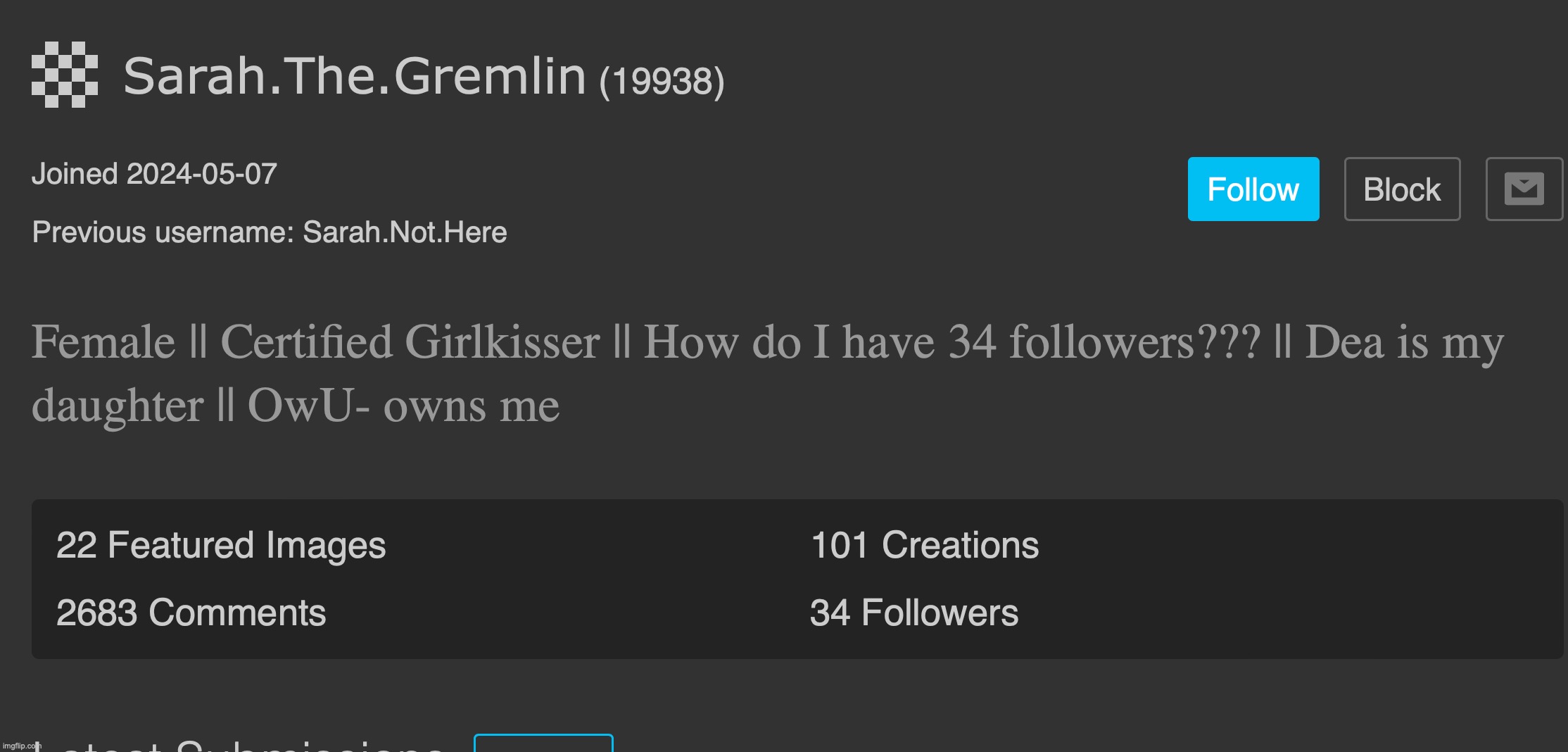
Task: Click the word Female in the bio
Action: (x=103, y=342)
